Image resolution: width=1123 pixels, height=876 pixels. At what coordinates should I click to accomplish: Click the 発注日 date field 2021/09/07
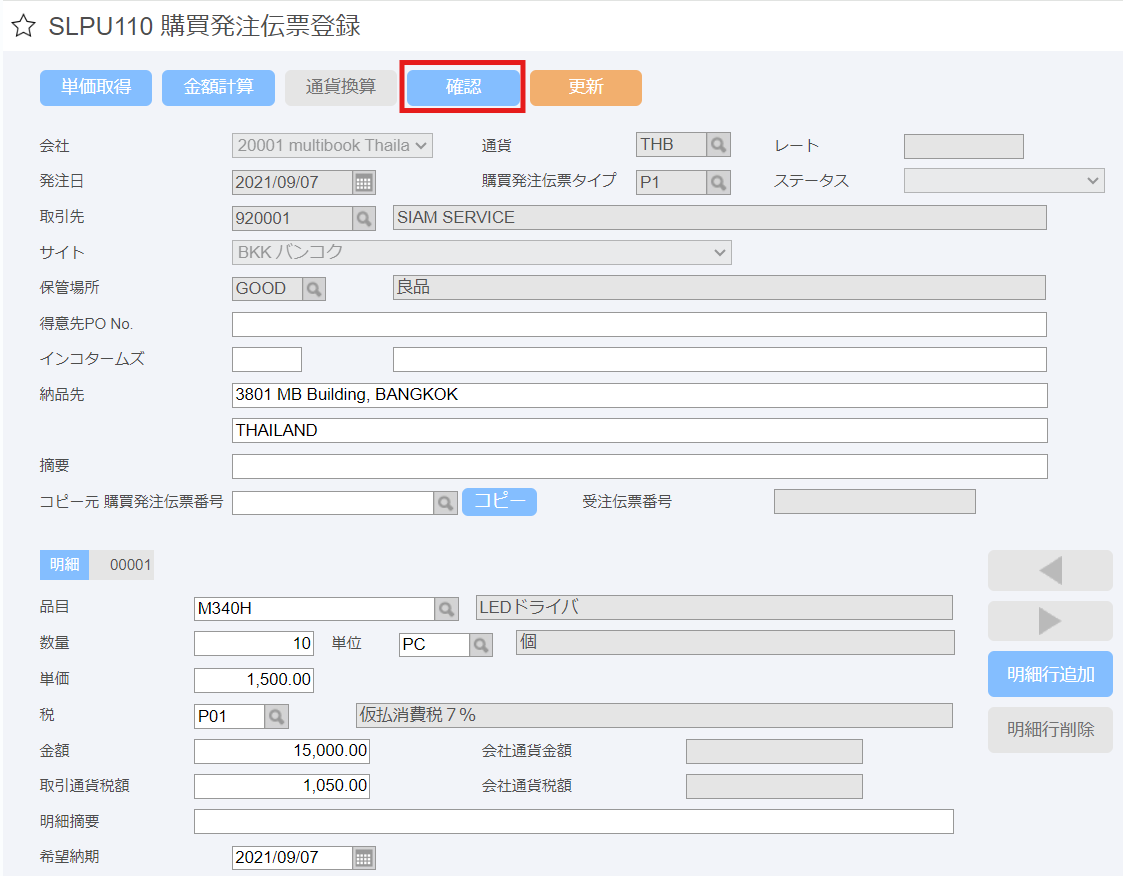coord(292,182)
